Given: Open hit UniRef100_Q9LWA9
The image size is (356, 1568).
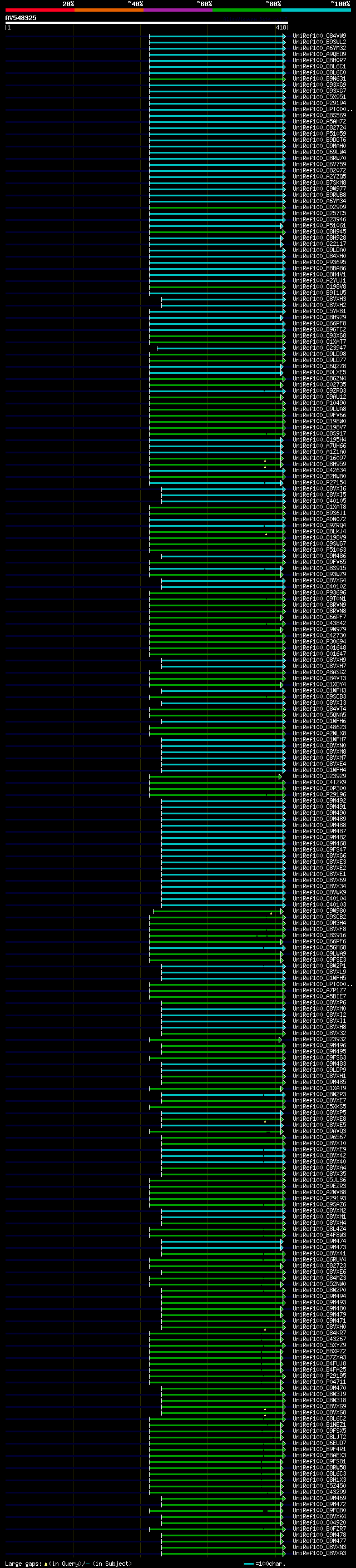Looking at the screenshot, I should (319, 954).
